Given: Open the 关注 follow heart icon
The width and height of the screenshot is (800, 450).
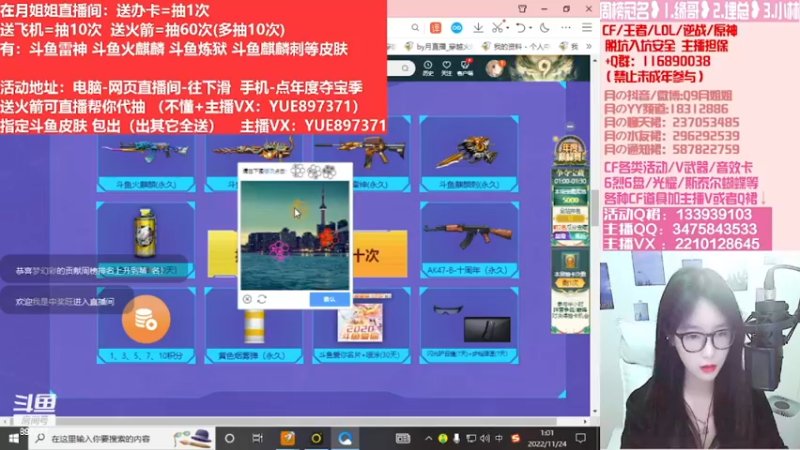Looking at the screenshot, I should coord(446,68).
